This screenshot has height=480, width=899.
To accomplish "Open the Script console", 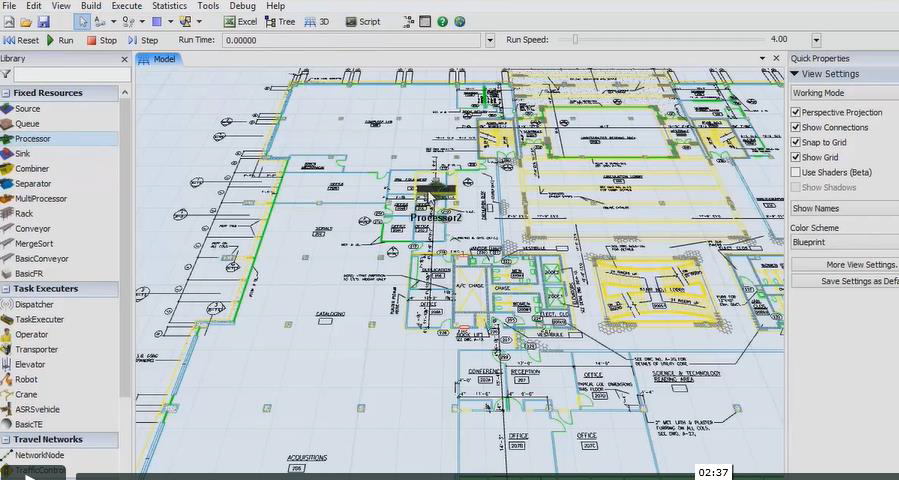I will 362,21.
